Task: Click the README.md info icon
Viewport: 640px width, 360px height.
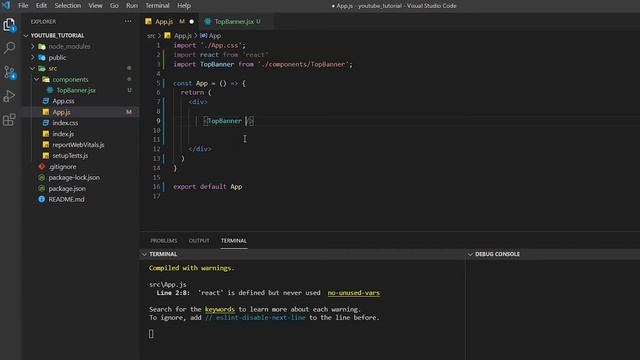Action: [x=42, y=199]
